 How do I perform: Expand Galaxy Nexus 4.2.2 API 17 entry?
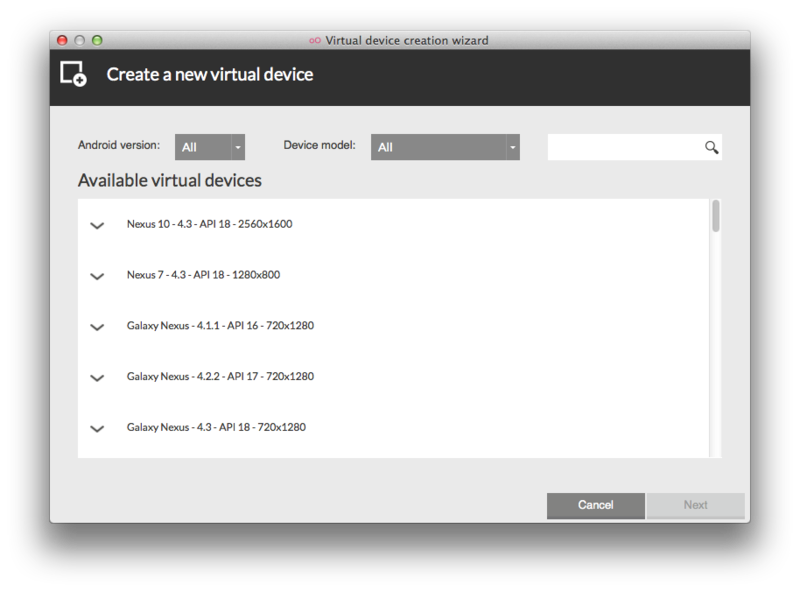(x=97, y=378)
